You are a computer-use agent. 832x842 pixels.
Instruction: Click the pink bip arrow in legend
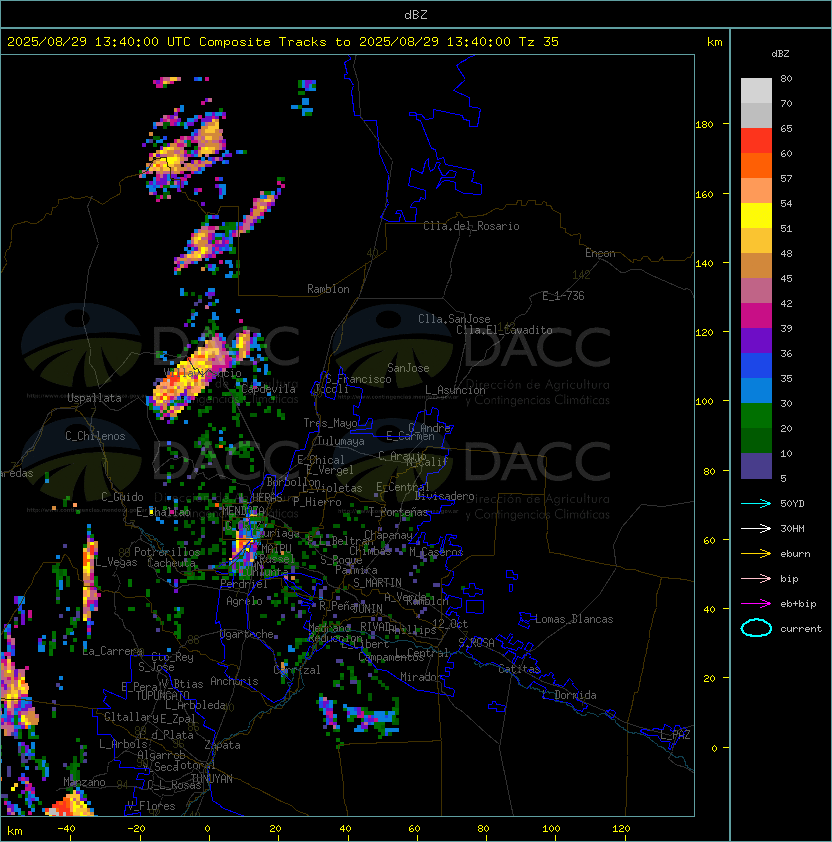point(756,578)
